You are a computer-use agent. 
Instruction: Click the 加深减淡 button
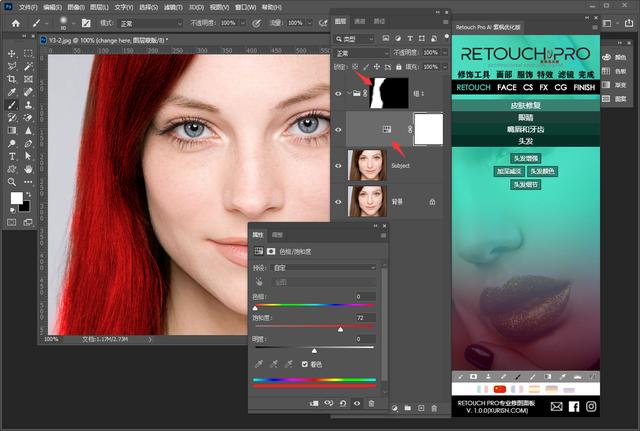[509, 171]
